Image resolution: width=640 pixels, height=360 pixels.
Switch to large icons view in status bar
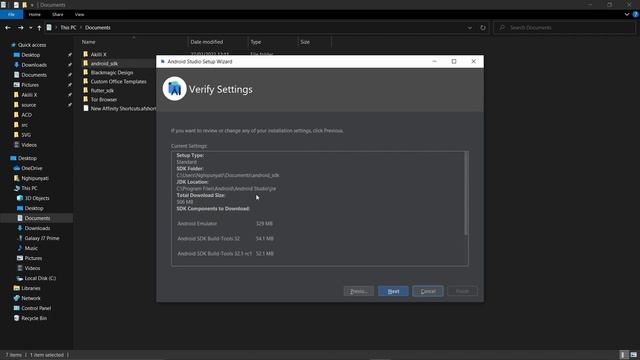point(633,355)
